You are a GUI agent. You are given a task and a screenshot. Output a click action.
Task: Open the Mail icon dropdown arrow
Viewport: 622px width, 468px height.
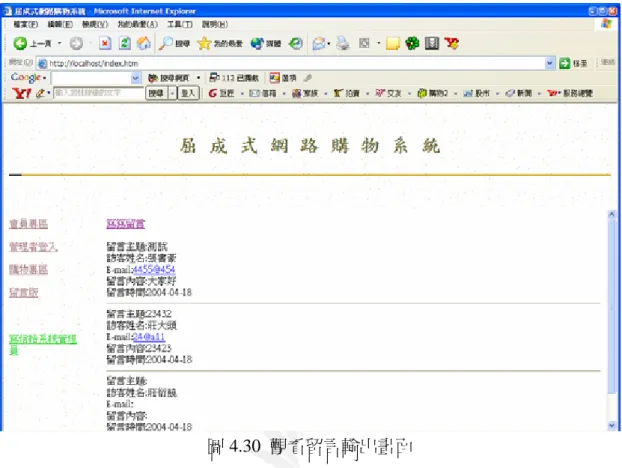pos(329,43)
